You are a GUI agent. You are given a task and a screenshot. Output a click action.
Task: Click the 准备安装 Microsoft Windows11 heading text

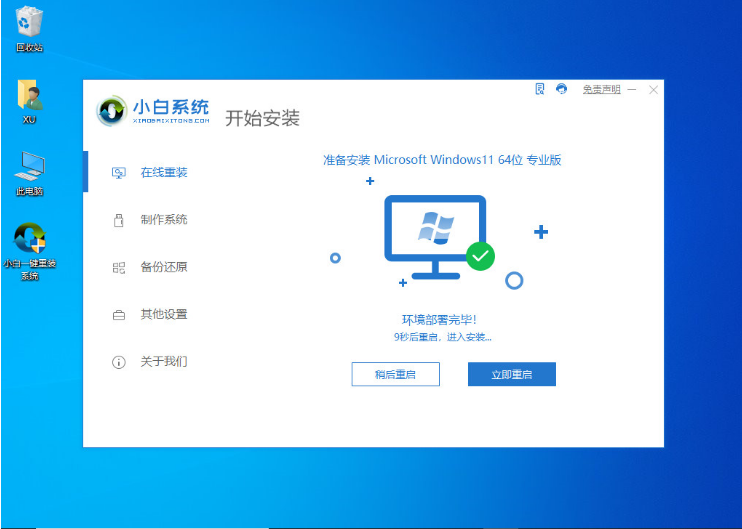pos(442,160)
